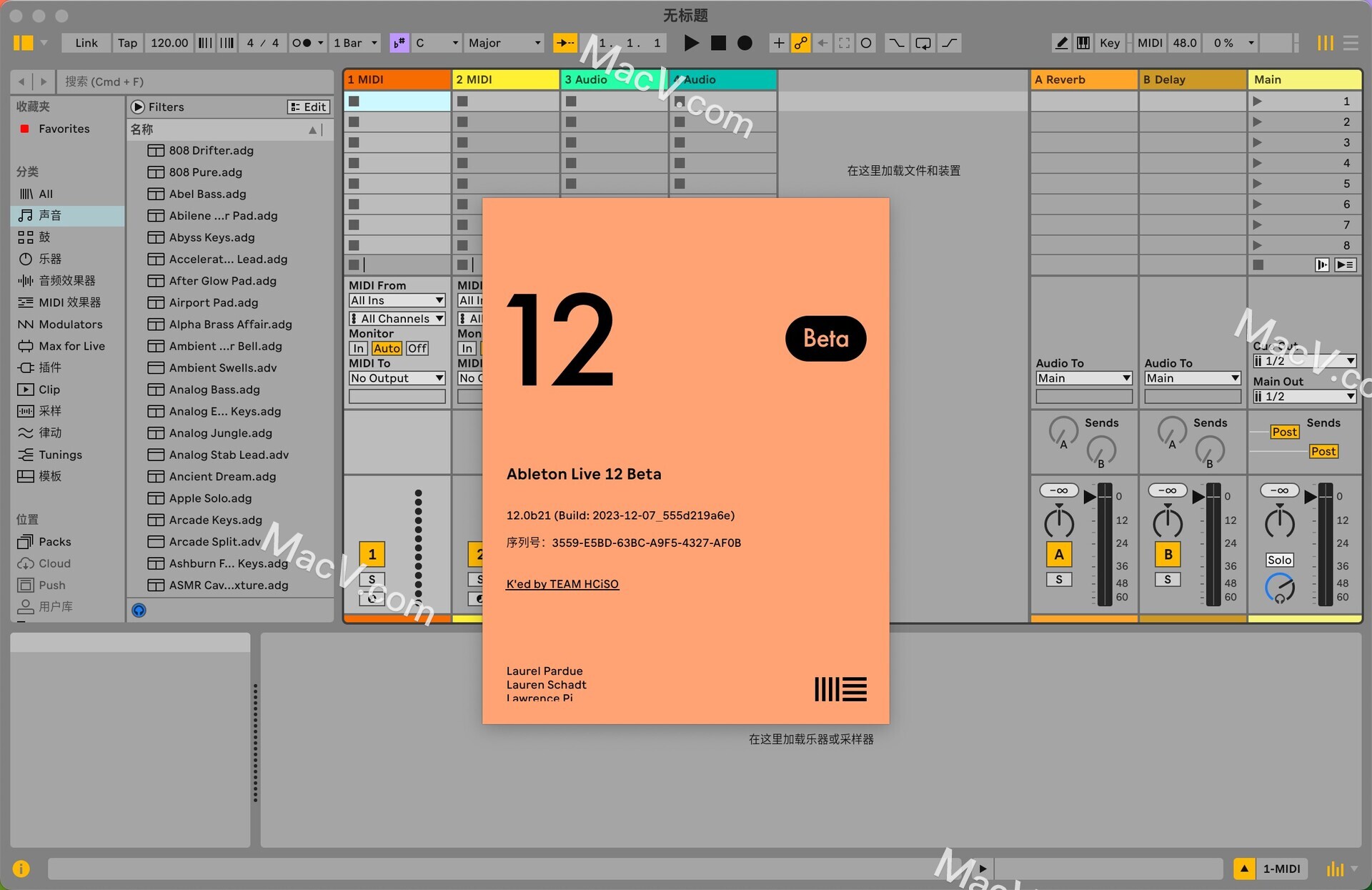The height and width of the screenshot is (890, 1372).
Task: Start playback with the Play button
Action: (691, 43)
